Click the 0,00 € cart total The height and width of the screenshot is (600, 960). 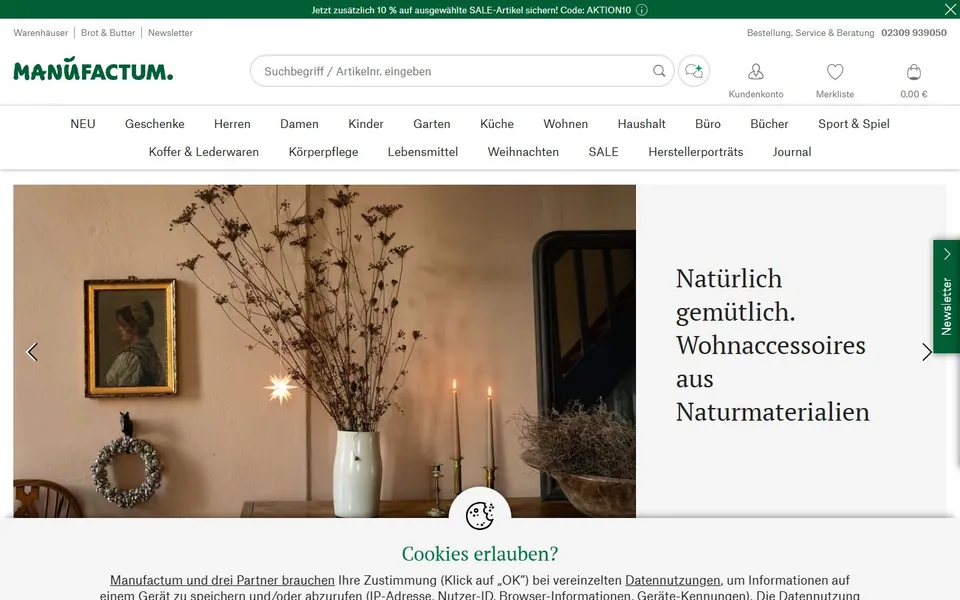pos(913,94)
